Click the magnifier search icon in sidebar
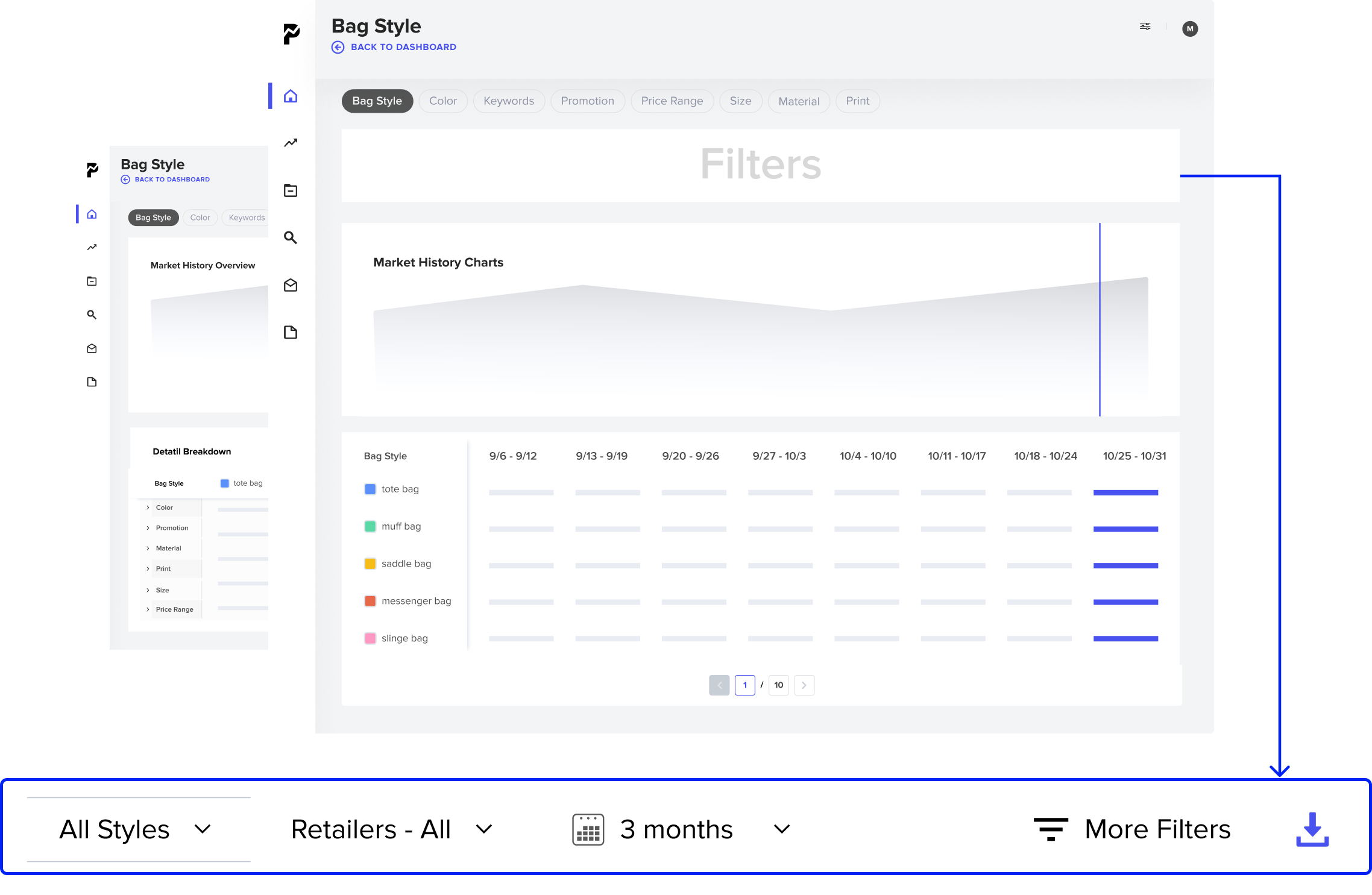The width and height of the screenshot is (1372, 895). (x=291, y=237)
